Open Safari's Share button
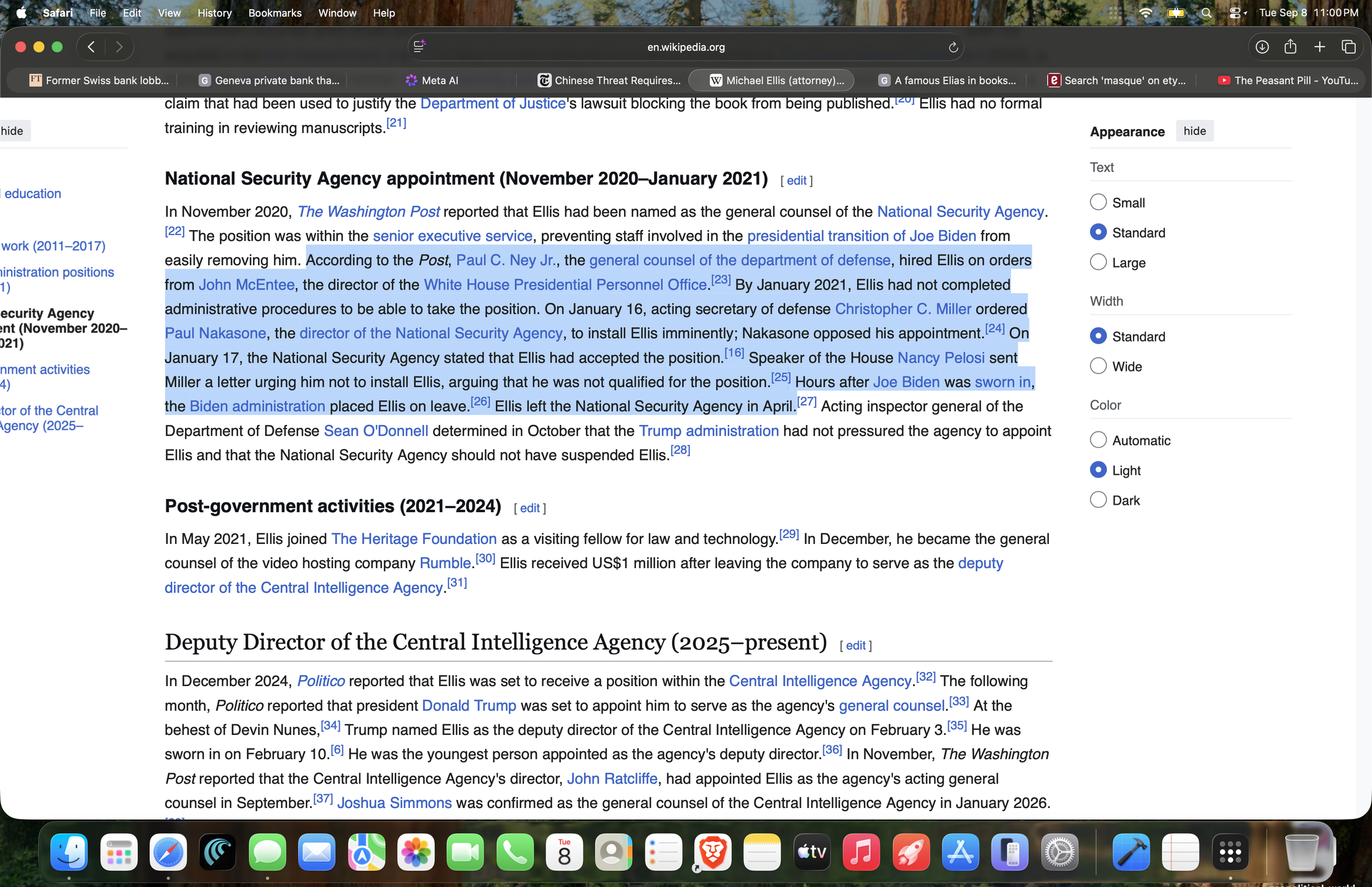Image resolution: width=1372 pixels, height=887 pixels. coord(1290,47)
